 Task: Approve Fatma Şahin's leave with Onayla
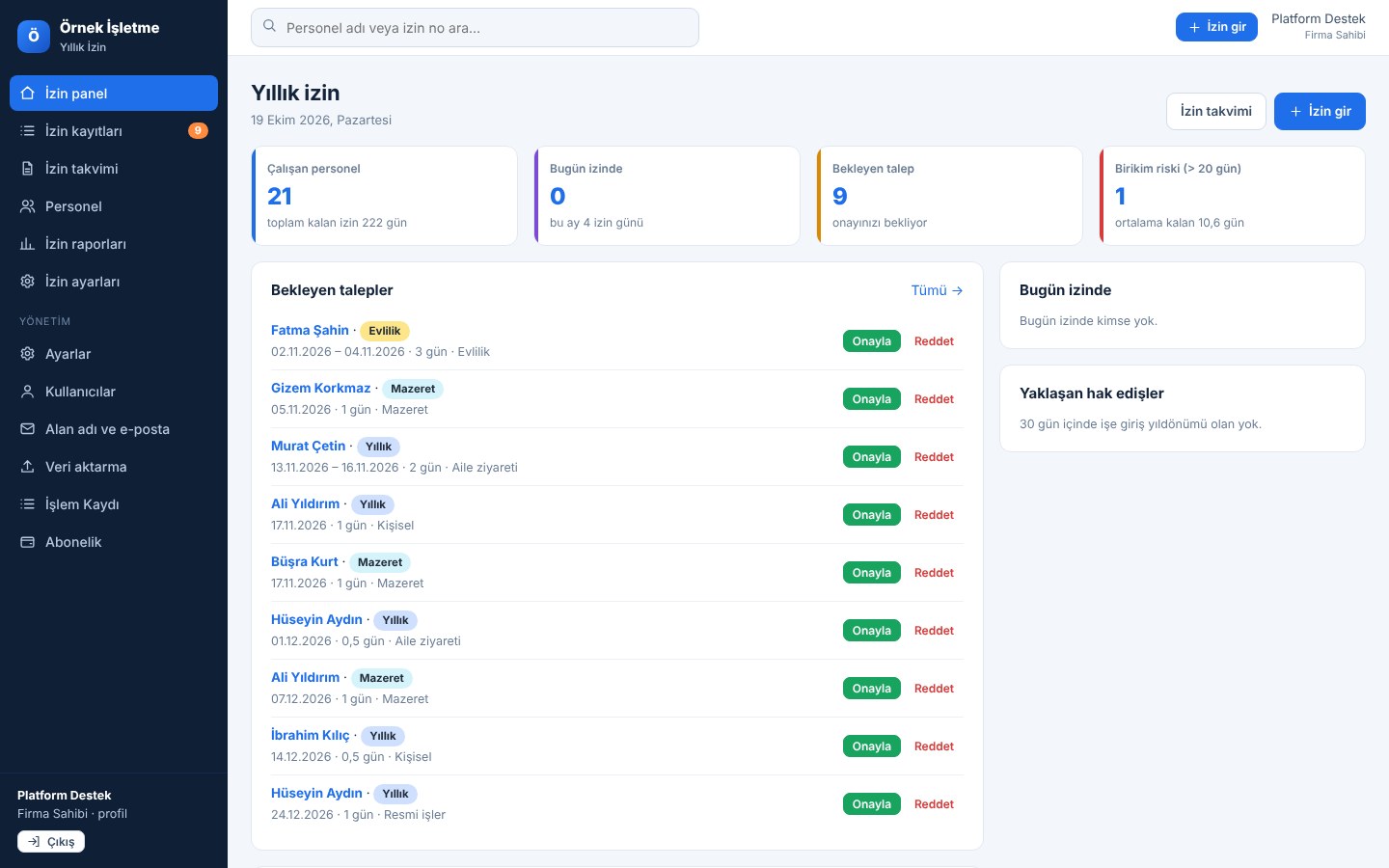871,341
